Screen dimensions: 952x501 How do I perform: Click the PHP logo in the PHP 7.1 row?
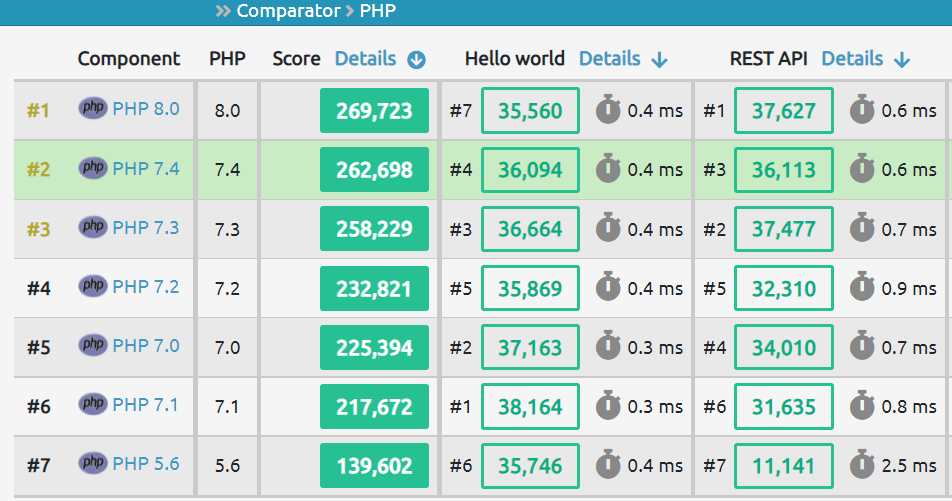pos(93,404)
